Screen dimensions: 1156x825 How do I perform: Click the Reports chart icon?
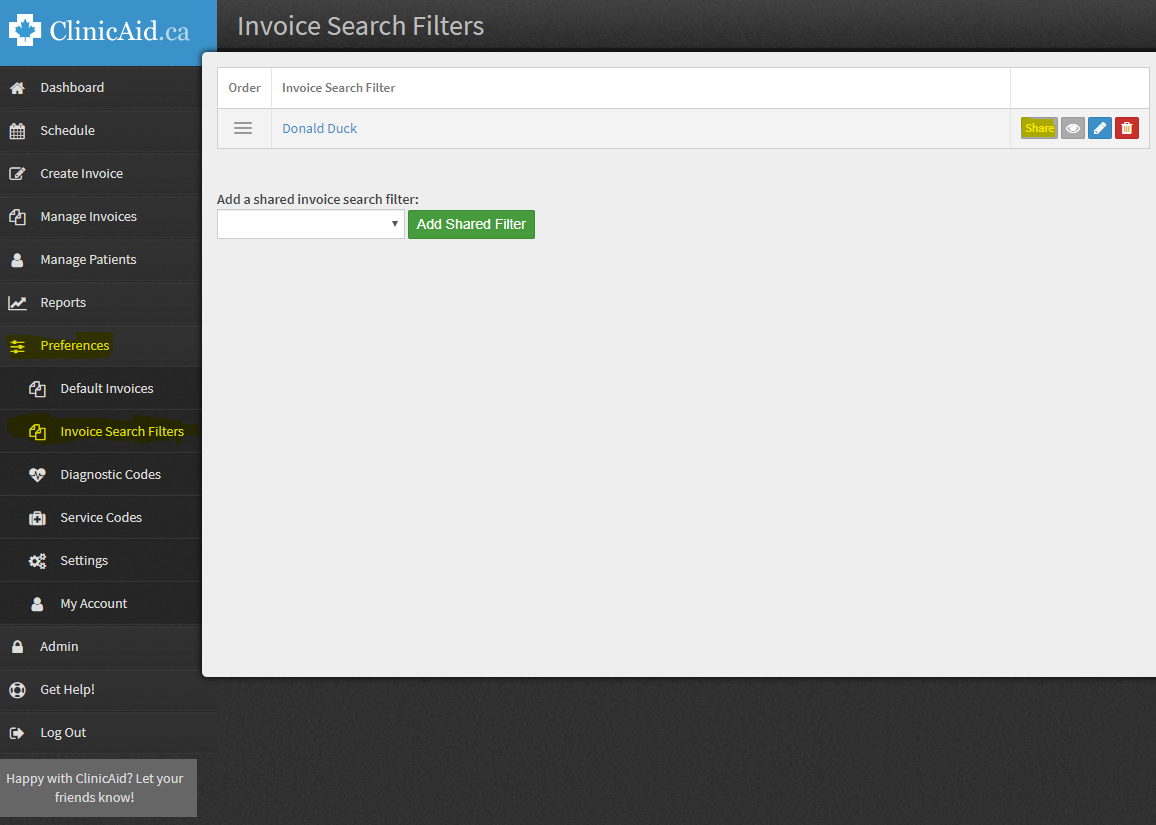[x=18, y=303]
